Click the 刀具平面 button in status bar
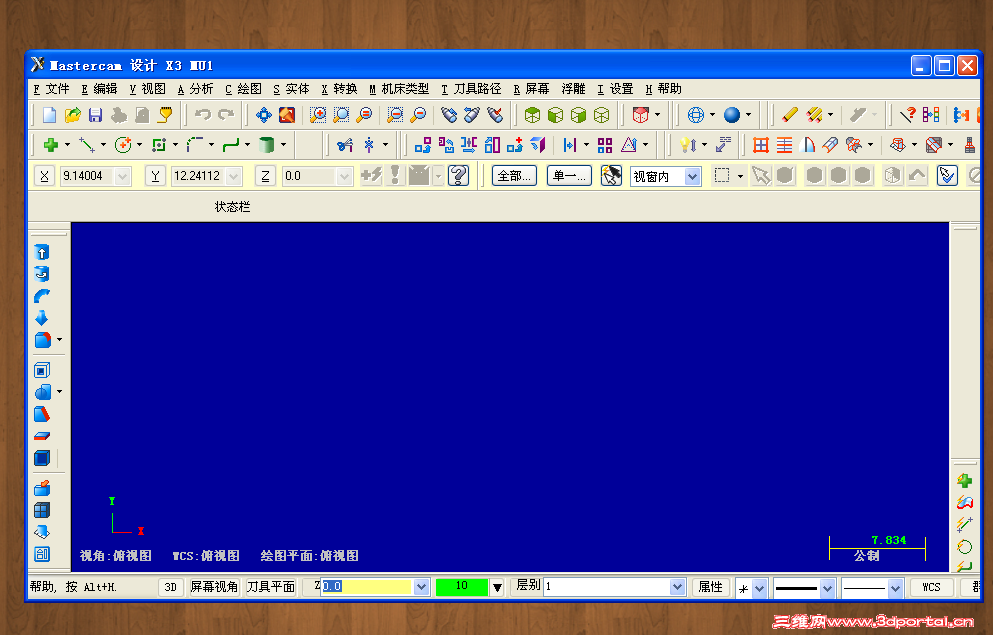Image resolution: width=993 pixels, height=635 pixels. tap(270, 587)
